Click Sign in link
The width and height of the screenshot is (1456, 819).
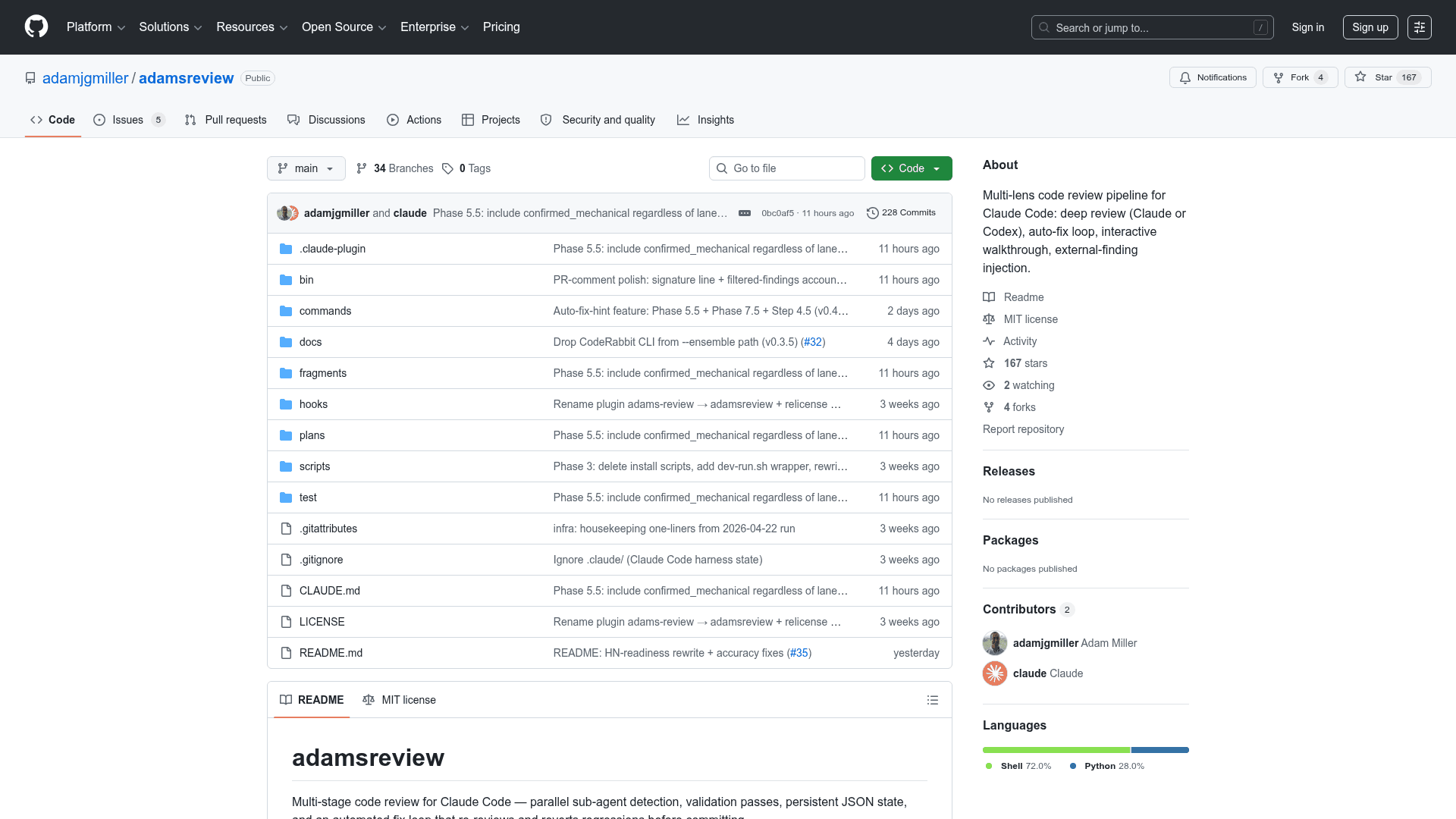point(1308,27)
